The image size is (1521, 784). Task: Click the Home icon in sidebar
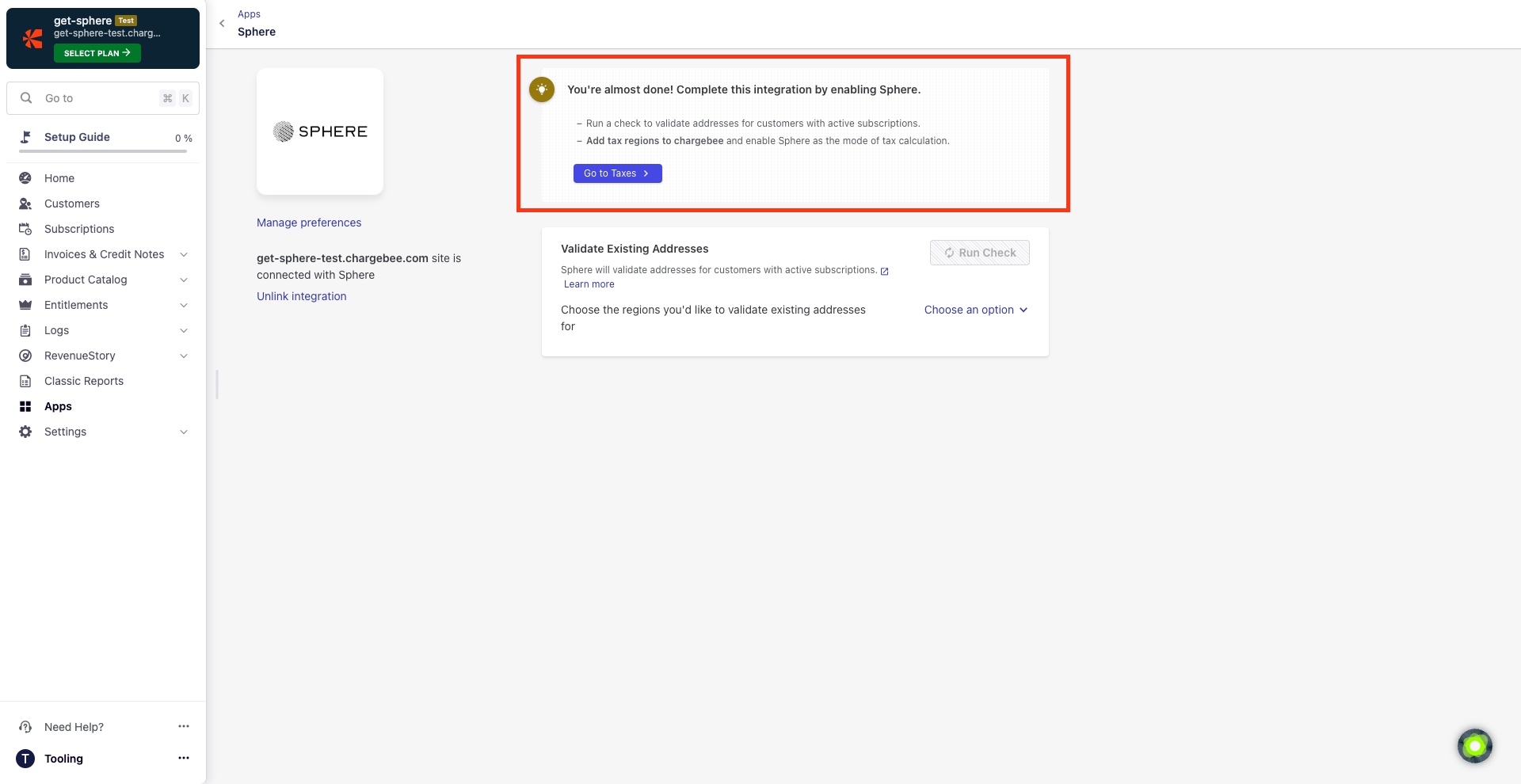(x=25, y=178)
